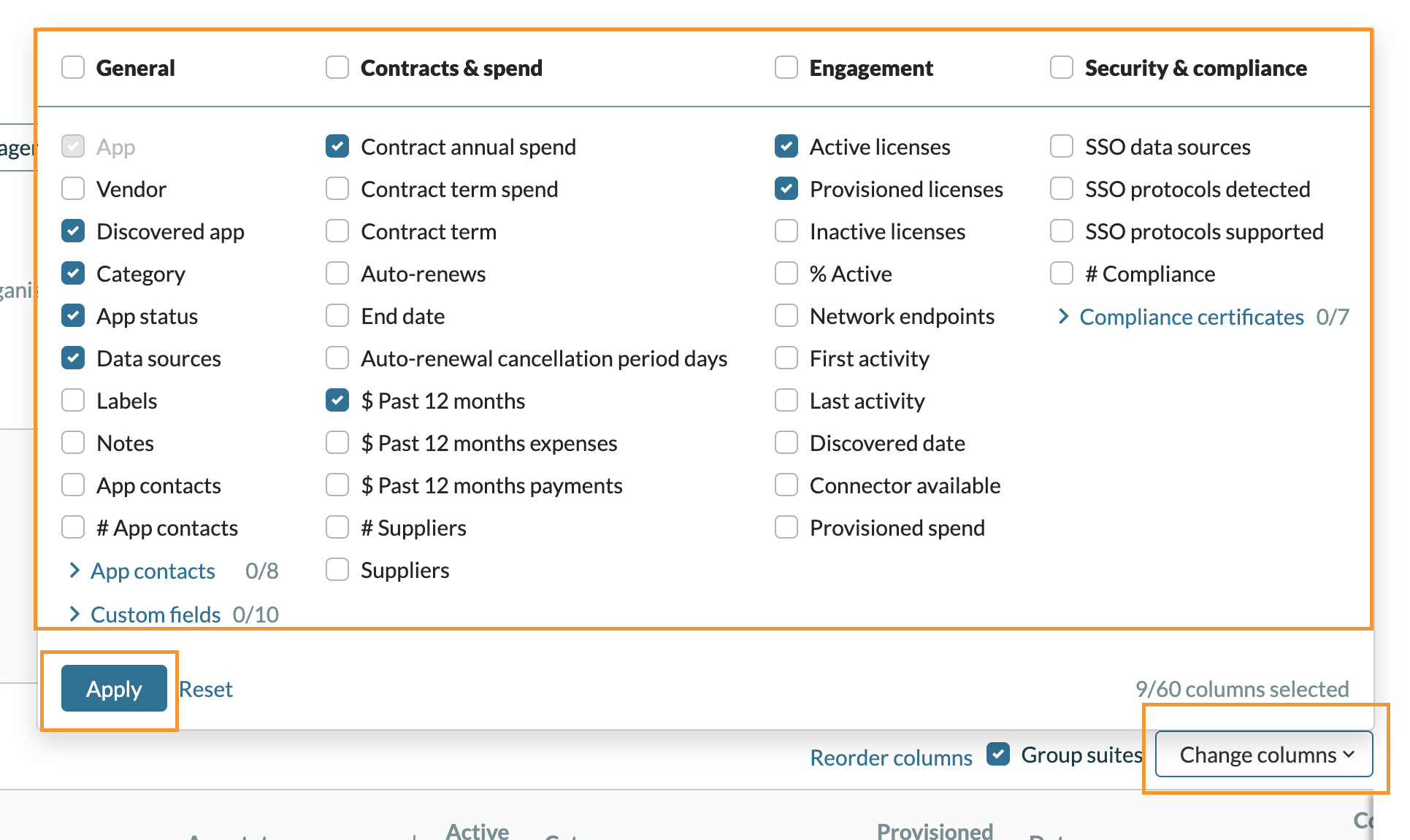Open the Change columns dropdown
The width and height of the screenshot is (1410, 840).
[1263, 755]
